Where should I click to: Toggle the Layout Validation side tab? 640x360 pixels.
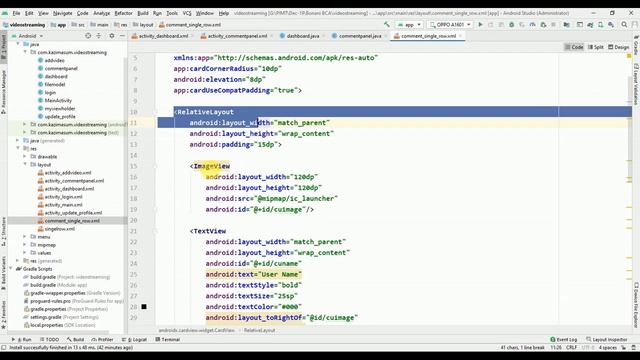(x=636, y=84)
